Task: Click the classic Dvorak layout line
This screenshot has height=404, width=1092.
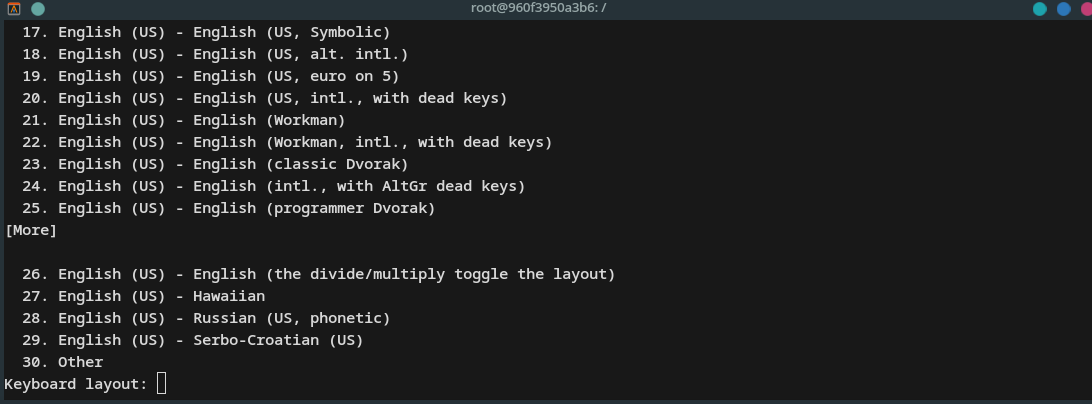Action: pos(214,164)
